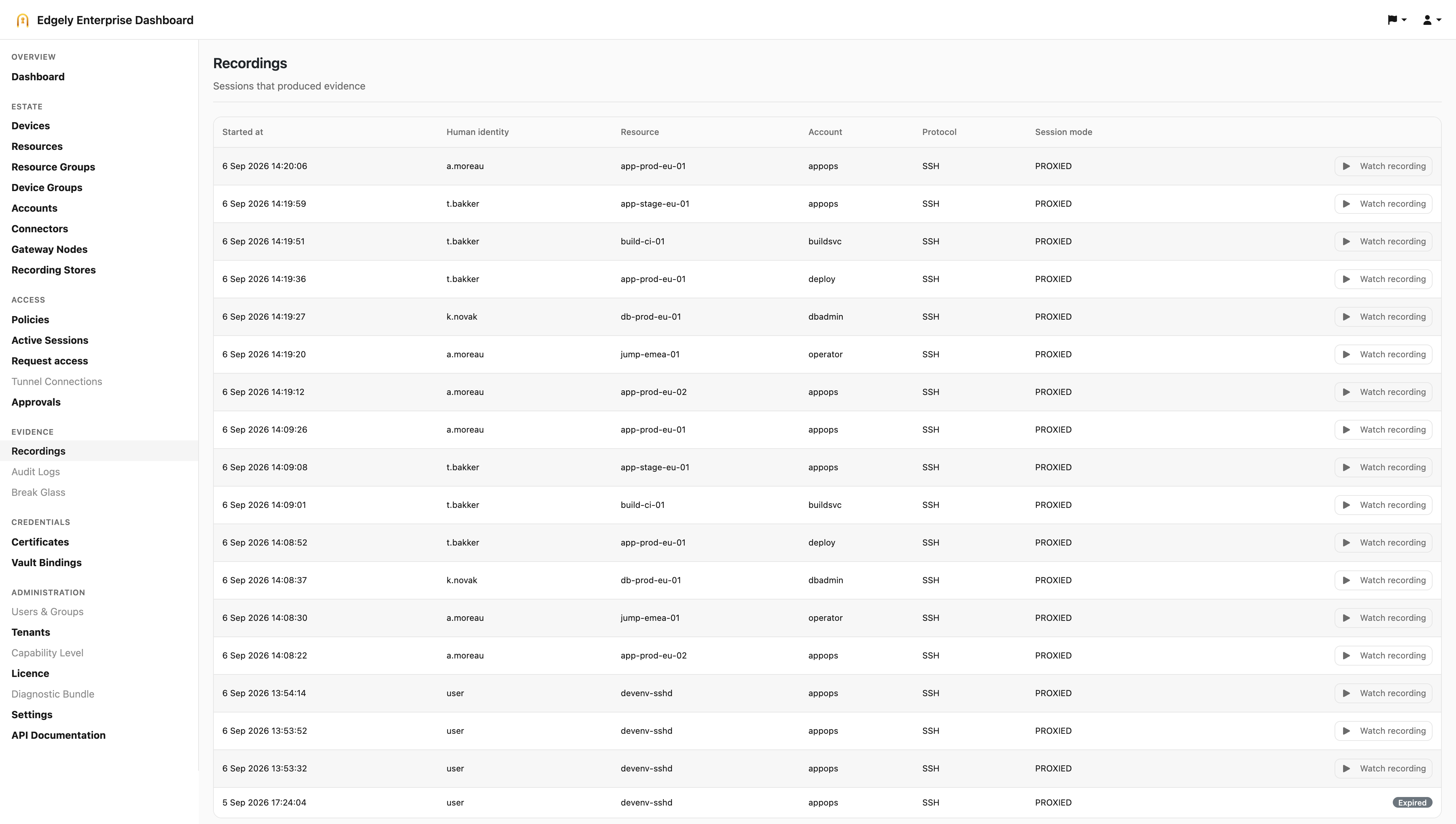Watch recording for 14:09:26 session

(1383, 429)
